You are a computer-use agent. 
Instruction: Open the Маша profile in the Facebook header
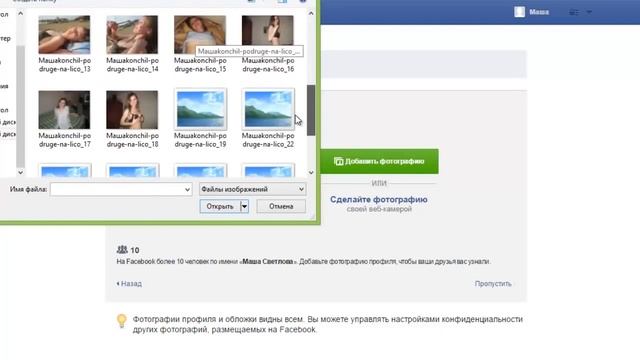tap(531, 12)
